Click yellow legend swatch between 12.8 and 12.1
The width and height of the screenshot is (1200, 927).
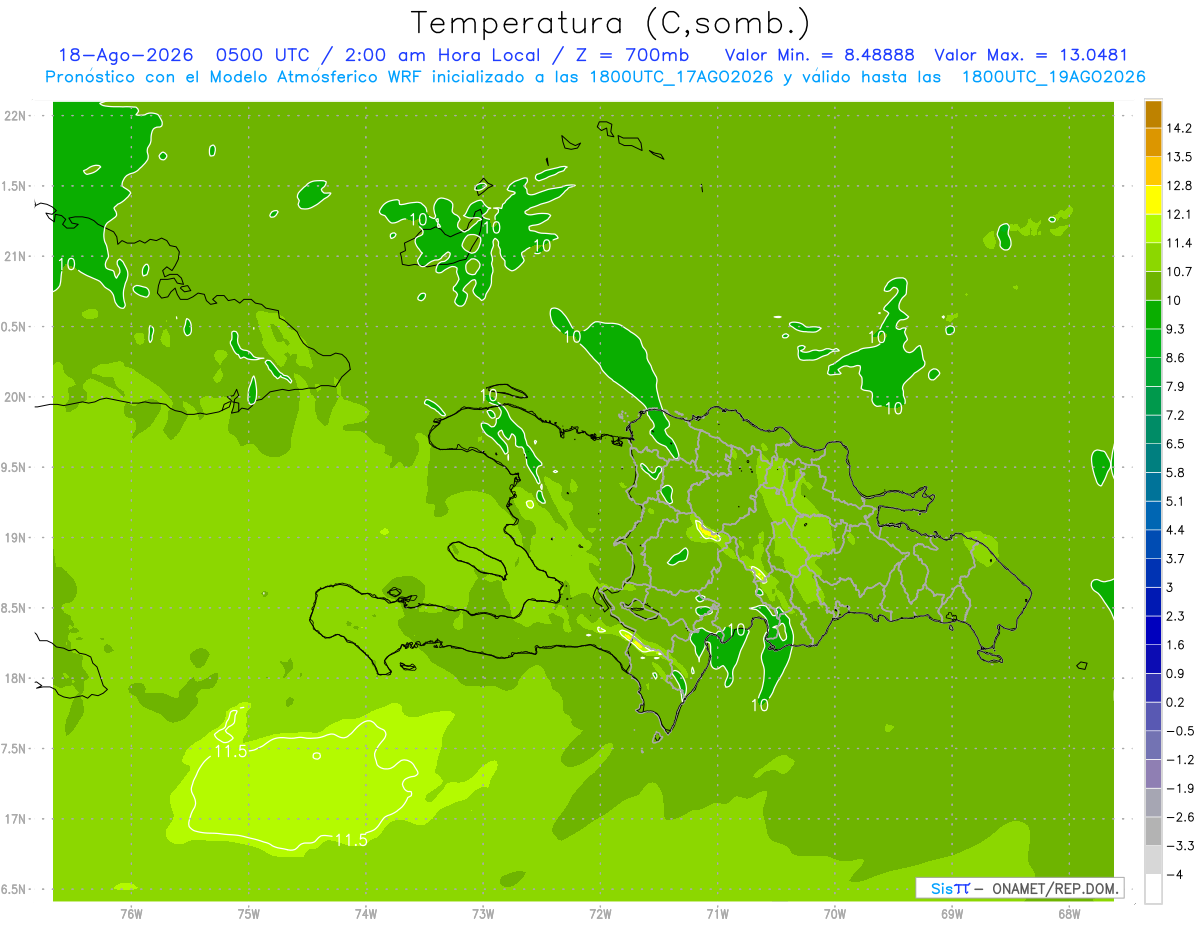coord(1153,200)
